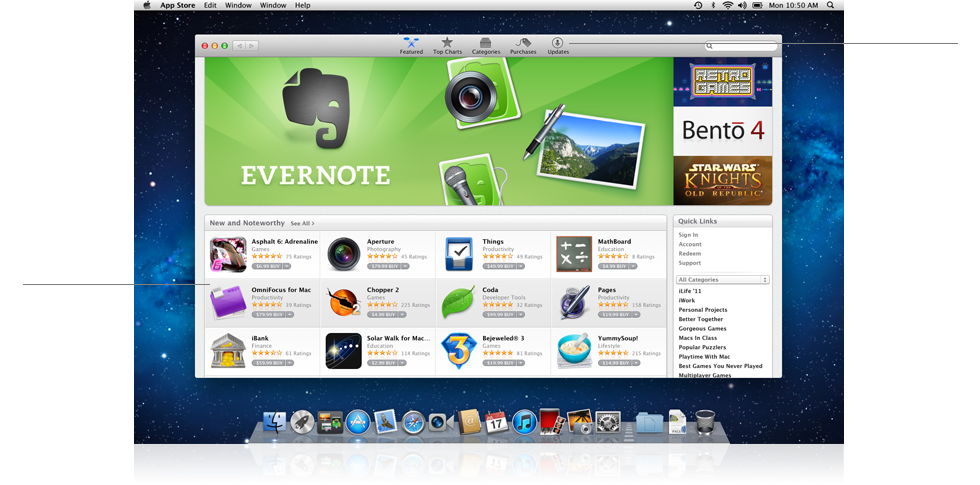This screenshot has height=485, width=980.
Task: Buy Solar Walk for $2.99
Action: (x=382, y=362)
